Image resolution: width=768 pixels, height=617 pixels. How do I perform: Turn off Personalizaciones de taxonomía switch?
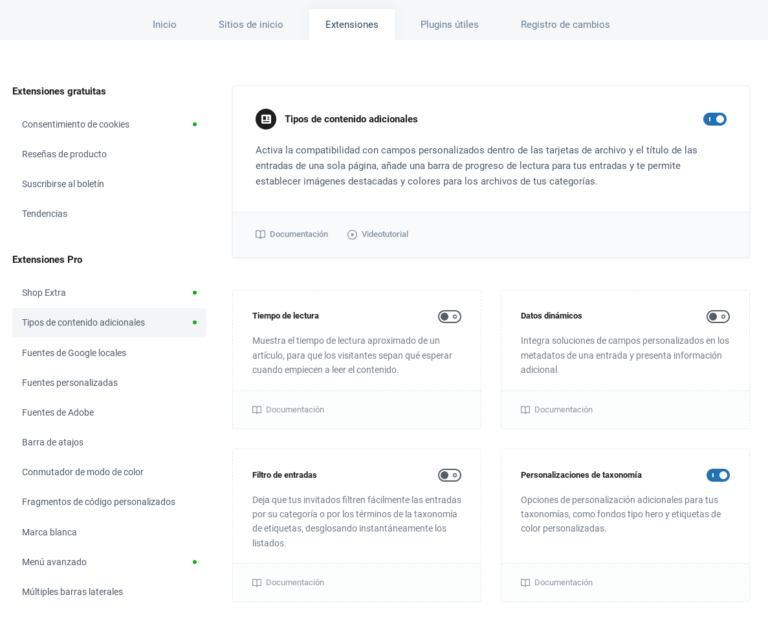tap(718, 475)
